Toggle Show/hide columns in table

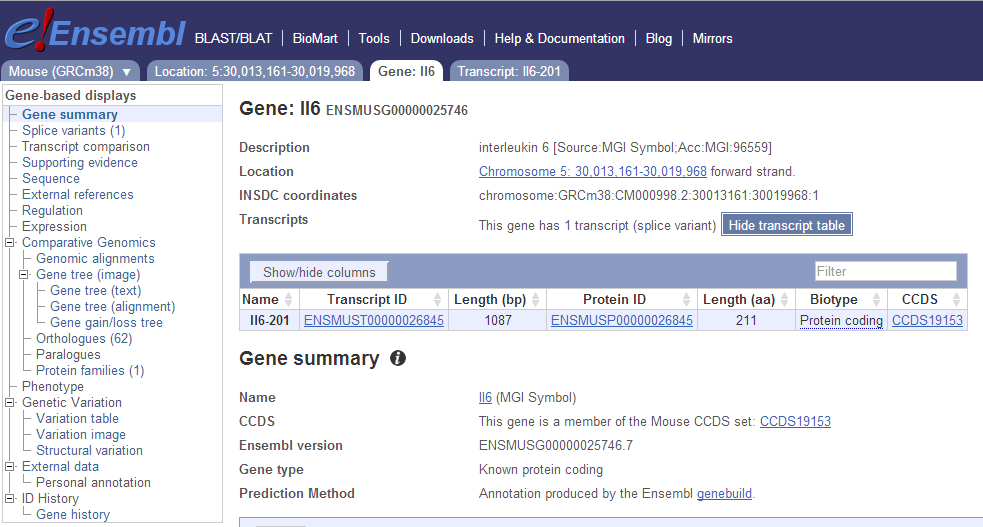tap(319, 272)
